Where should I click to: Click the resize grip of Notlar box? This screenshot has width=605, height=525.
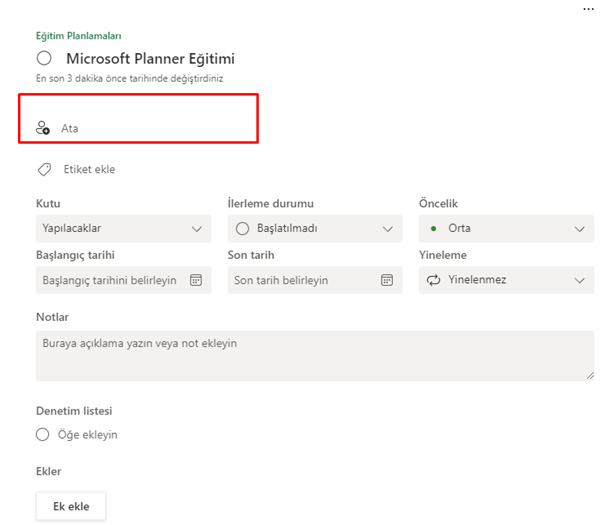pos(590,376)
